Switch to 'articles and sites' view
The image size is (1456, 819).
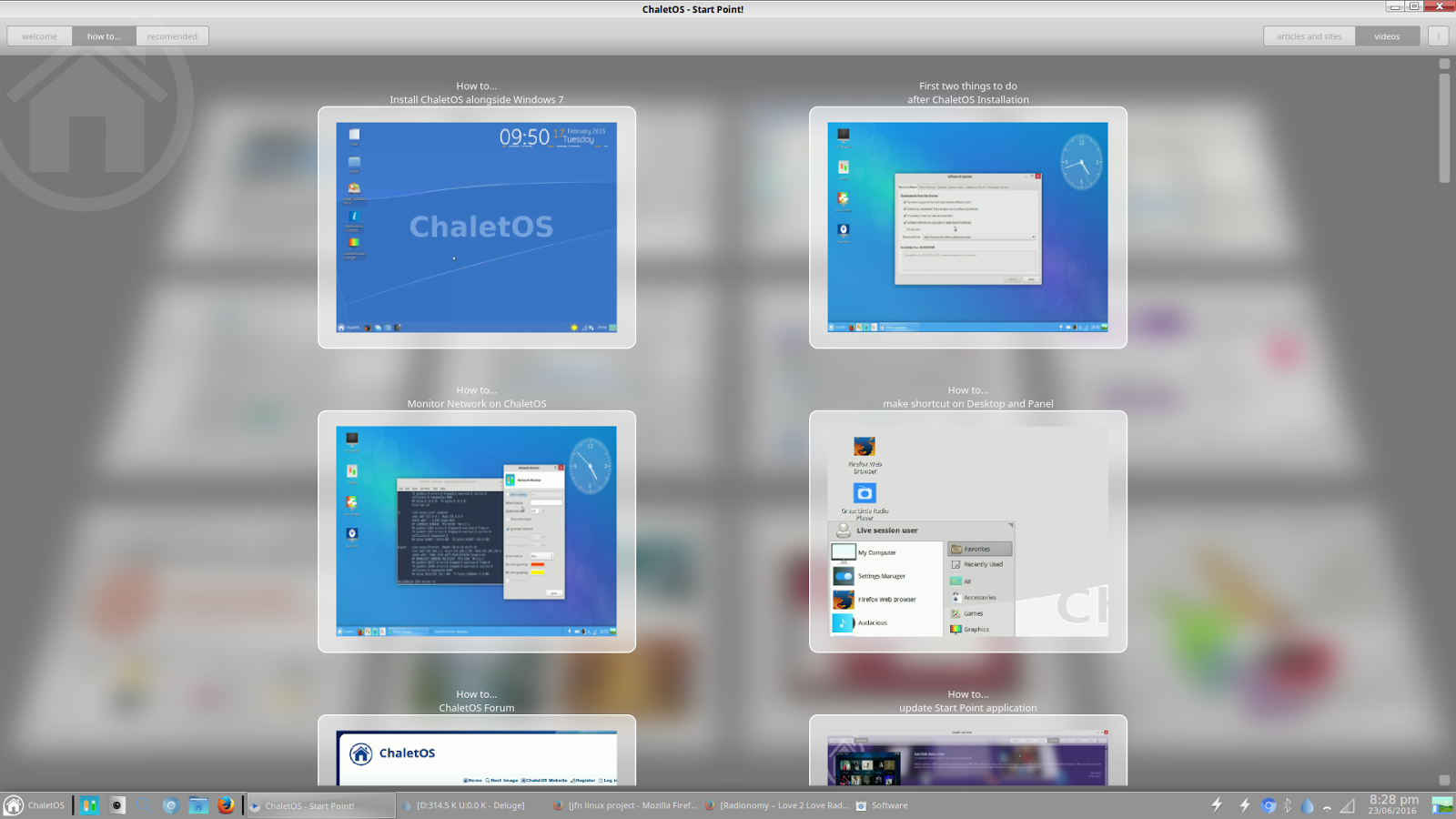point(1309,36)
